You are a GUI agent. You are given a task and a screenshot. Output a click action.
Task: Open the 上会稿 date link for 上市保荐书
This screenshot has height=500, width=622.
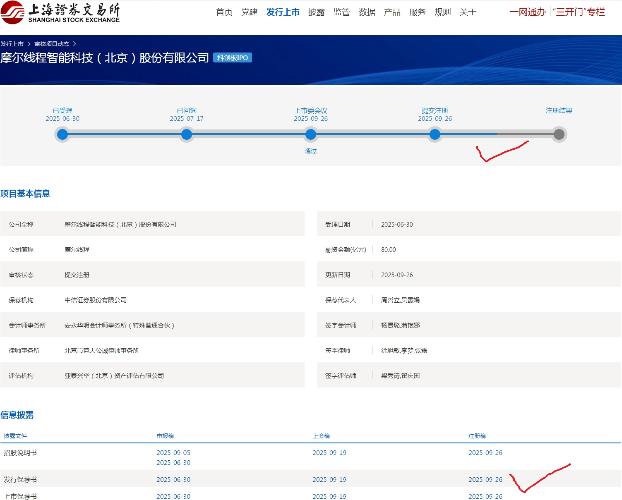pos(329,496)
